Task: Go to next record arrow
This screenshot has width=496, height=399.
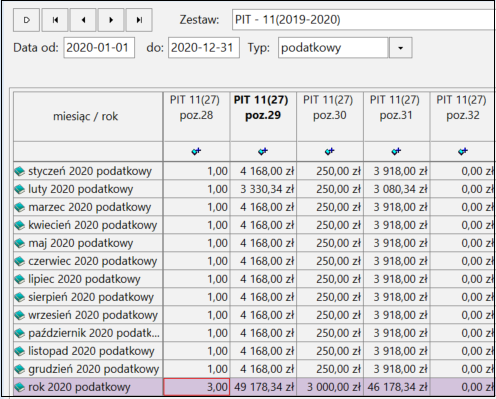Action: tap(111, 20)
